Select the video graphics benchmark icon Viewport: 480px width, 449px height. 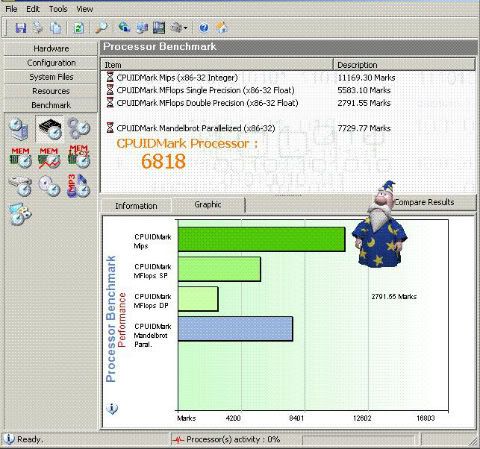[x=20, y=214]
